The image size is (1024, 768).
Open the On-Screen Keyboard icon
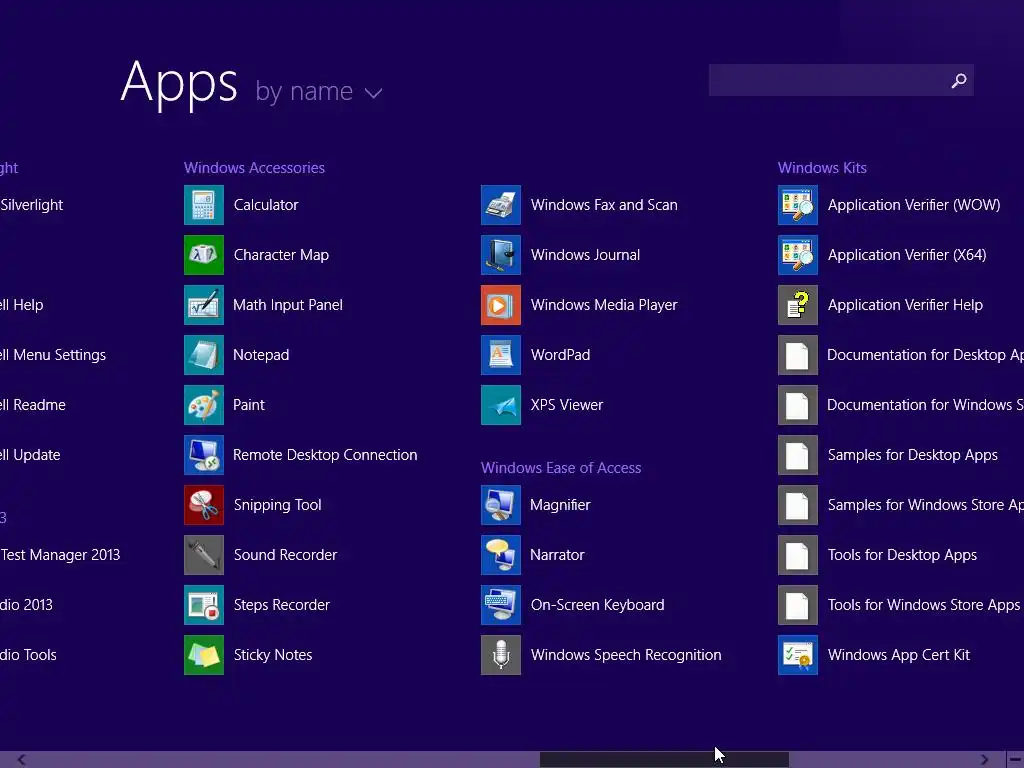501,605
